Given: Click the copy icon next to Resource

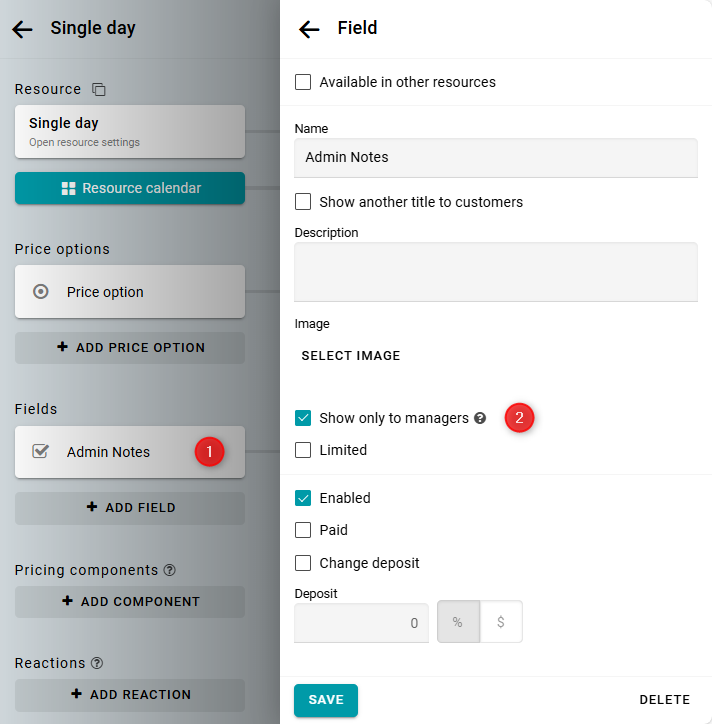Looking at the screenshot, I should [x=98, y=89].
